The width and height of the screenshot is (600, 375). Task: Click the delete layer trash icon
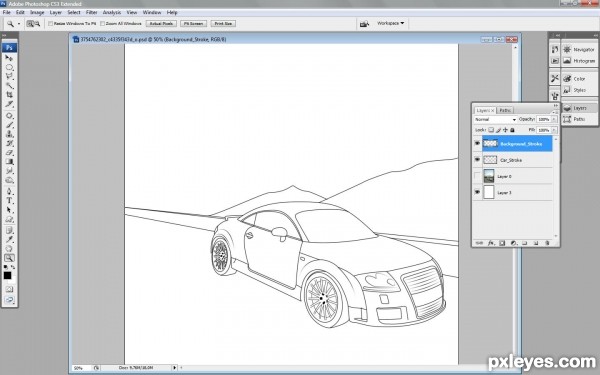click(x=547, y=243)
